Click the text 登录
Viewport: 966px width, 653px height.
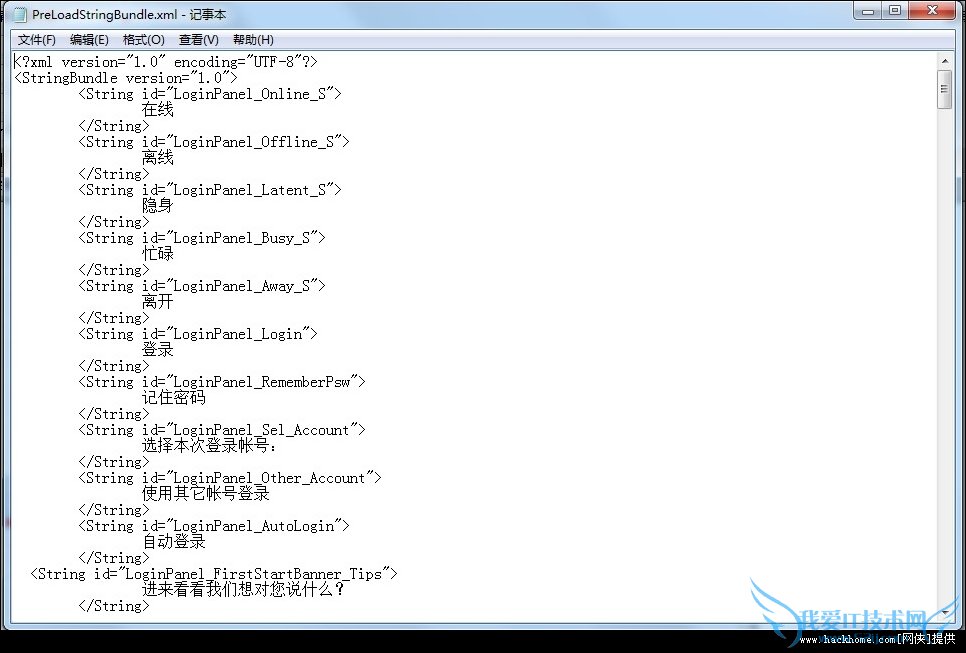coord(158,350)
